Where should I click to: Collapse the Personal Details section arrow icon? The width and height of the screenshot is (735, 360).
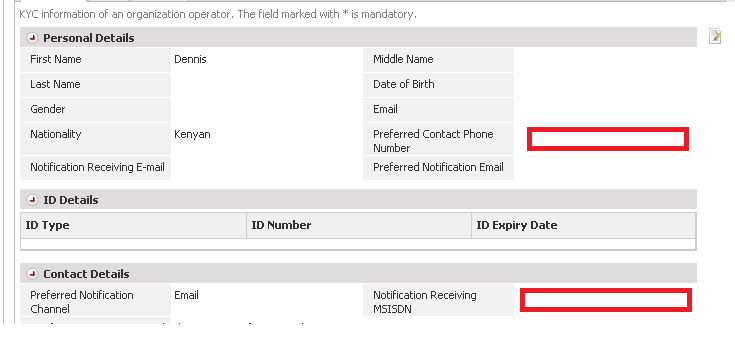[x=32, y=38]
